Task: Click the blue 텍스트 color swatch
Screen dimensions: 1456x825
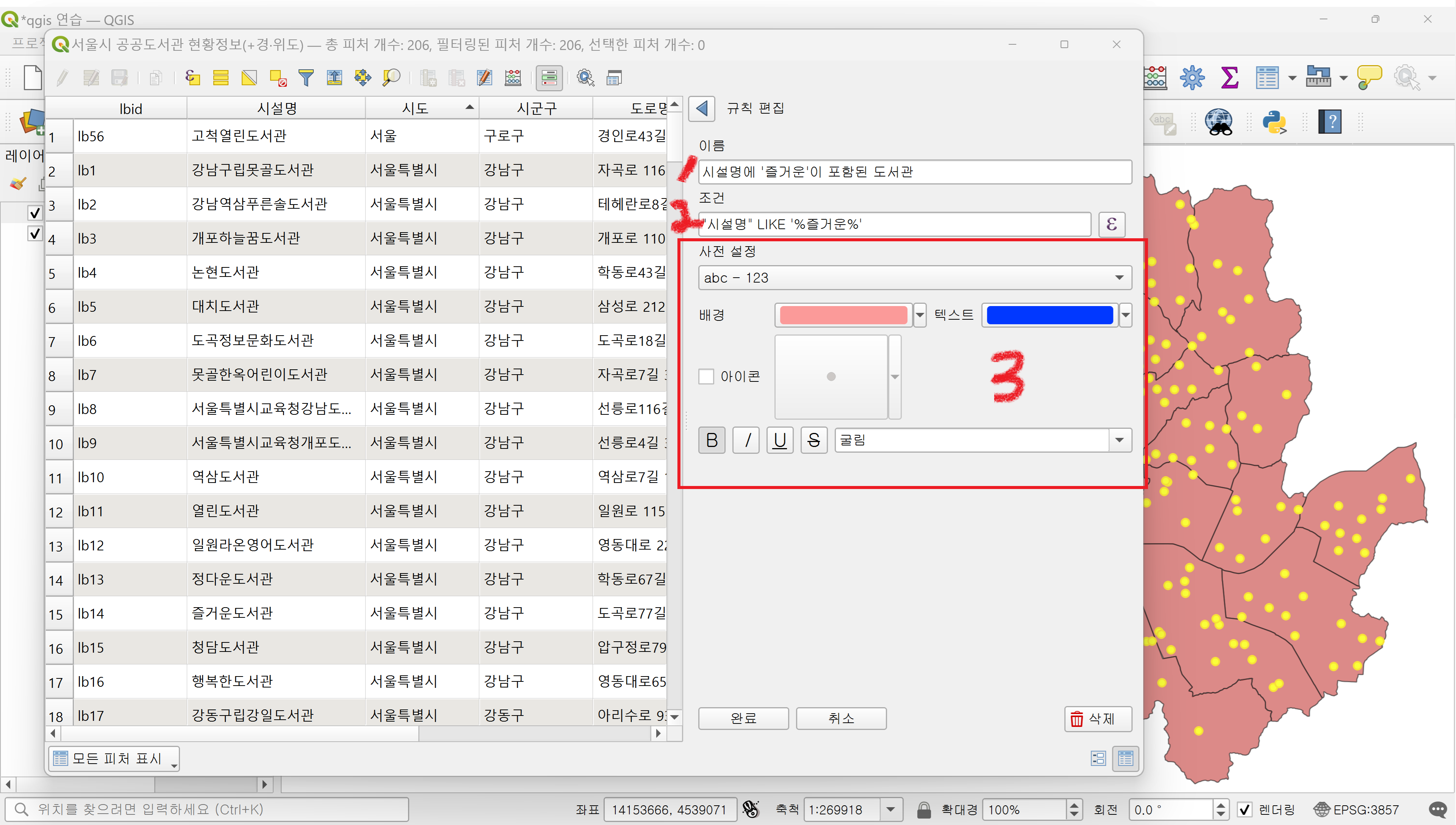Action: pyautogui.click(x=1049, y=315)
